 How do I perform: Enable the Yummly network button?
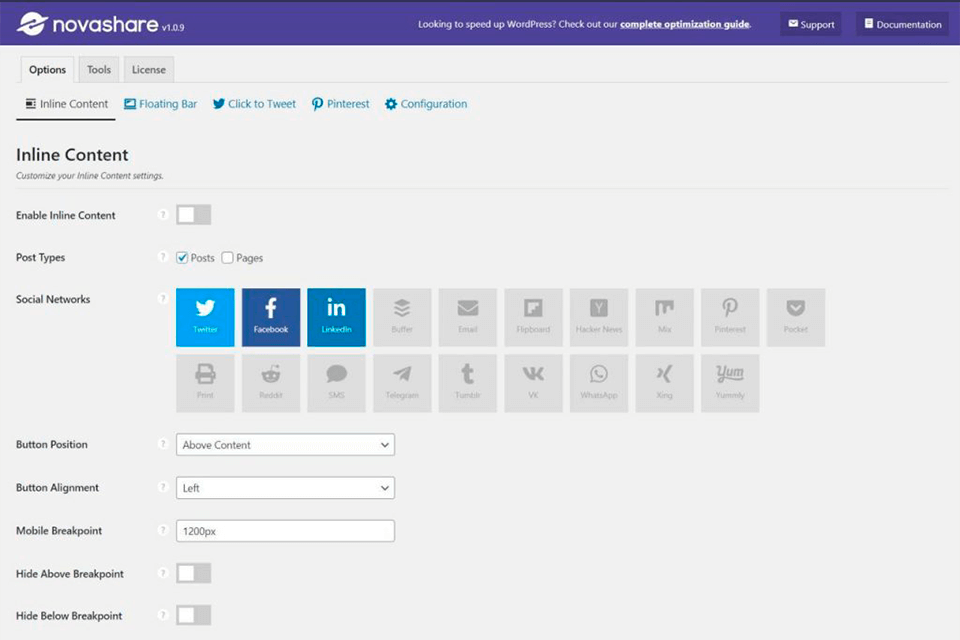(730, 383)
